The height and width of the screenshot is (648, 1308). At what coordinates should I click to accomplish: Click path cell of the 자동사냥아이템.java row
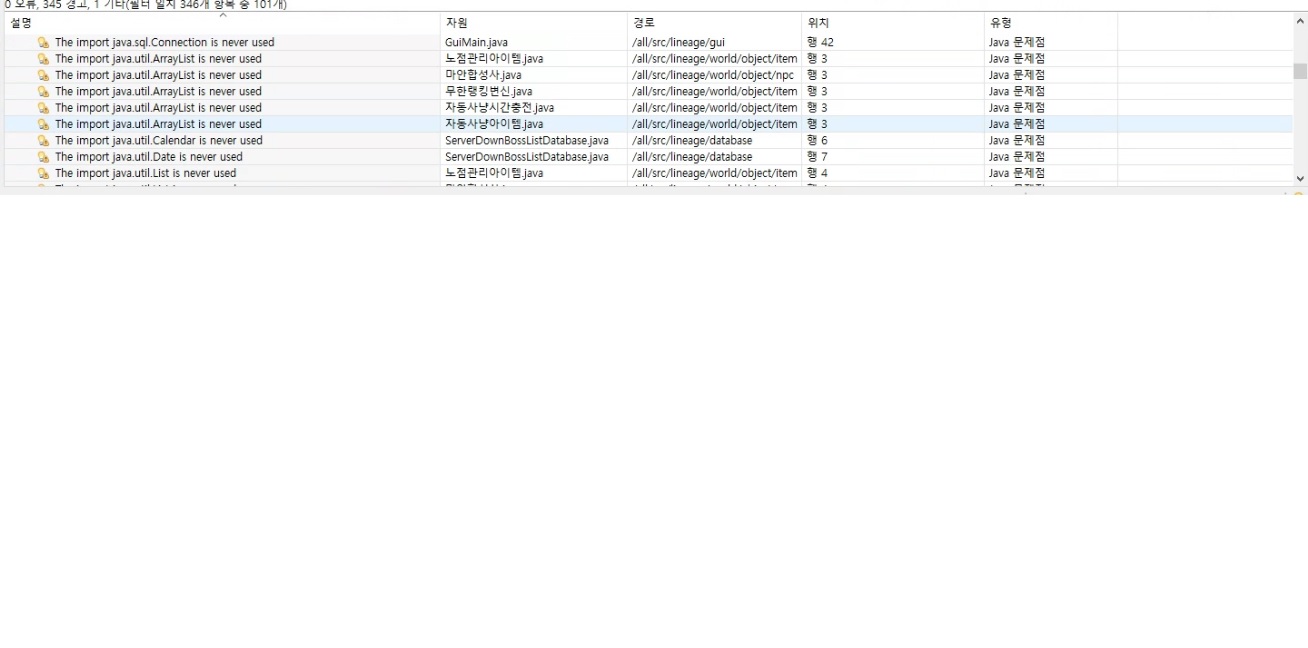point(714,124)
